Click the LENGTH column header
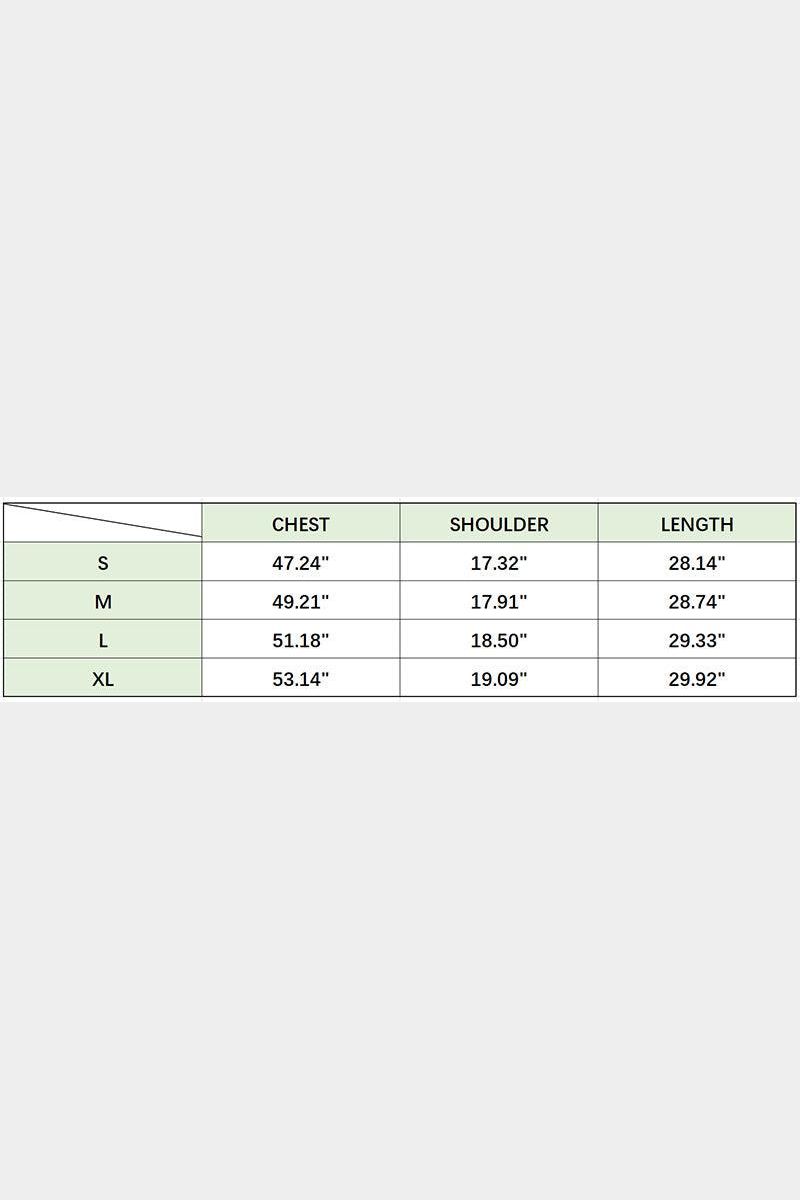 [x=697, y=524]
